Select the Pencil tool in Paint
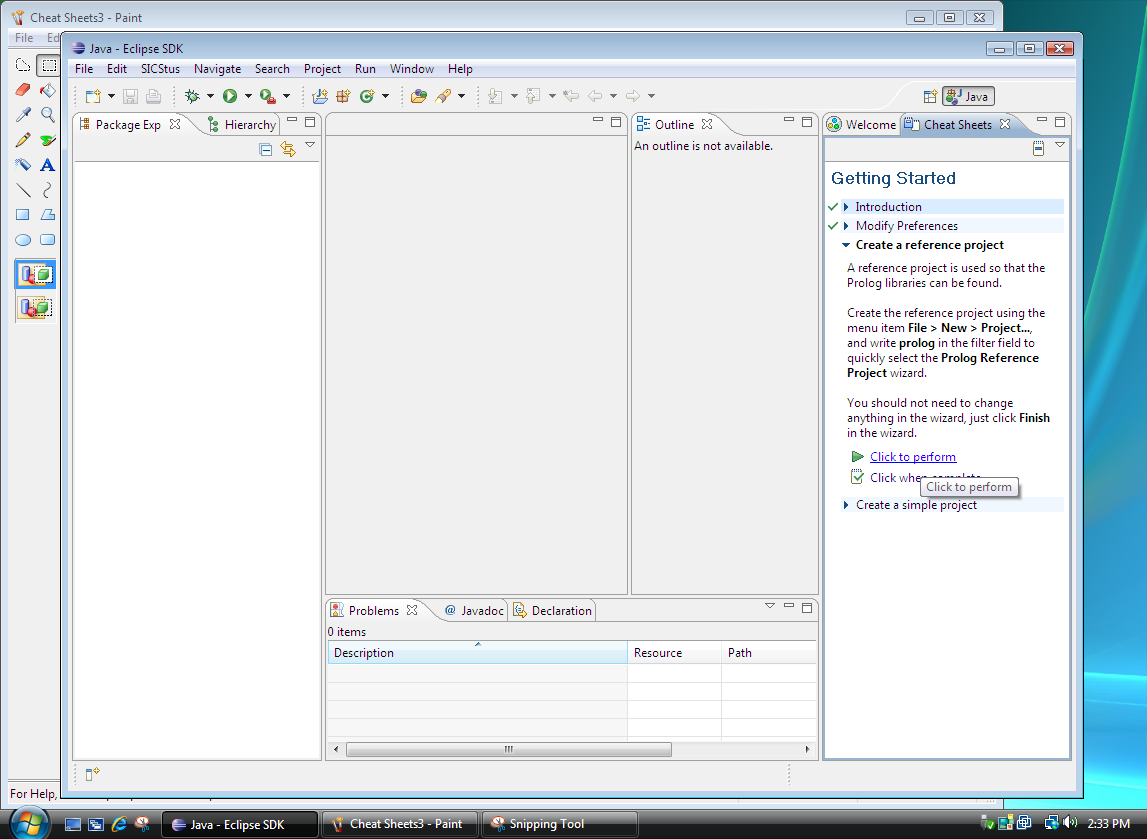 click(x=23, y=140)
